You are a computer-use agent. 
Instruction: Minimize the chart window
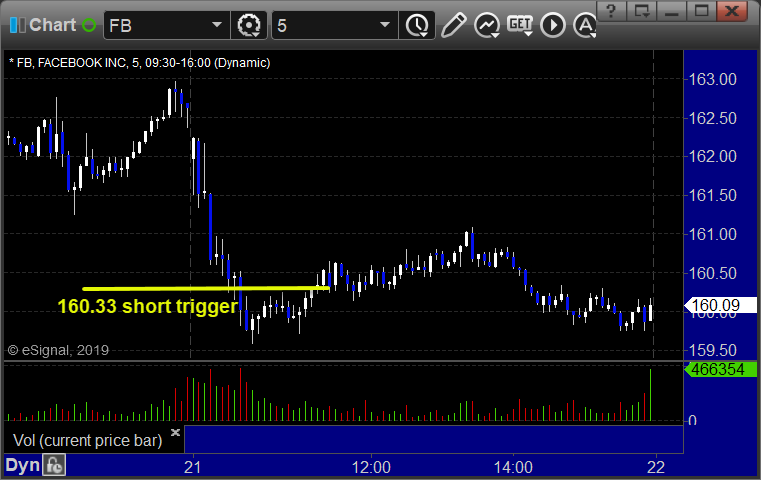671,11
